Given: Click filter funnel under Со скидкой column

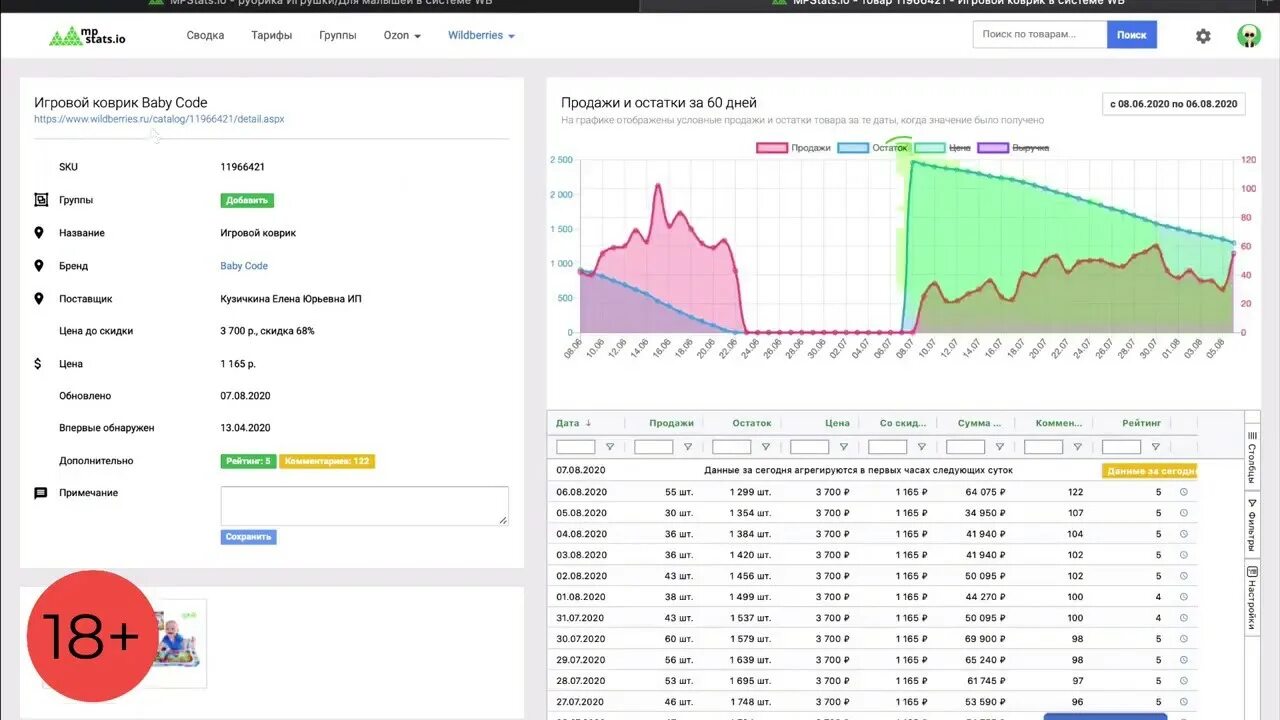Looking at the screenshot, I should pos(922,447).
